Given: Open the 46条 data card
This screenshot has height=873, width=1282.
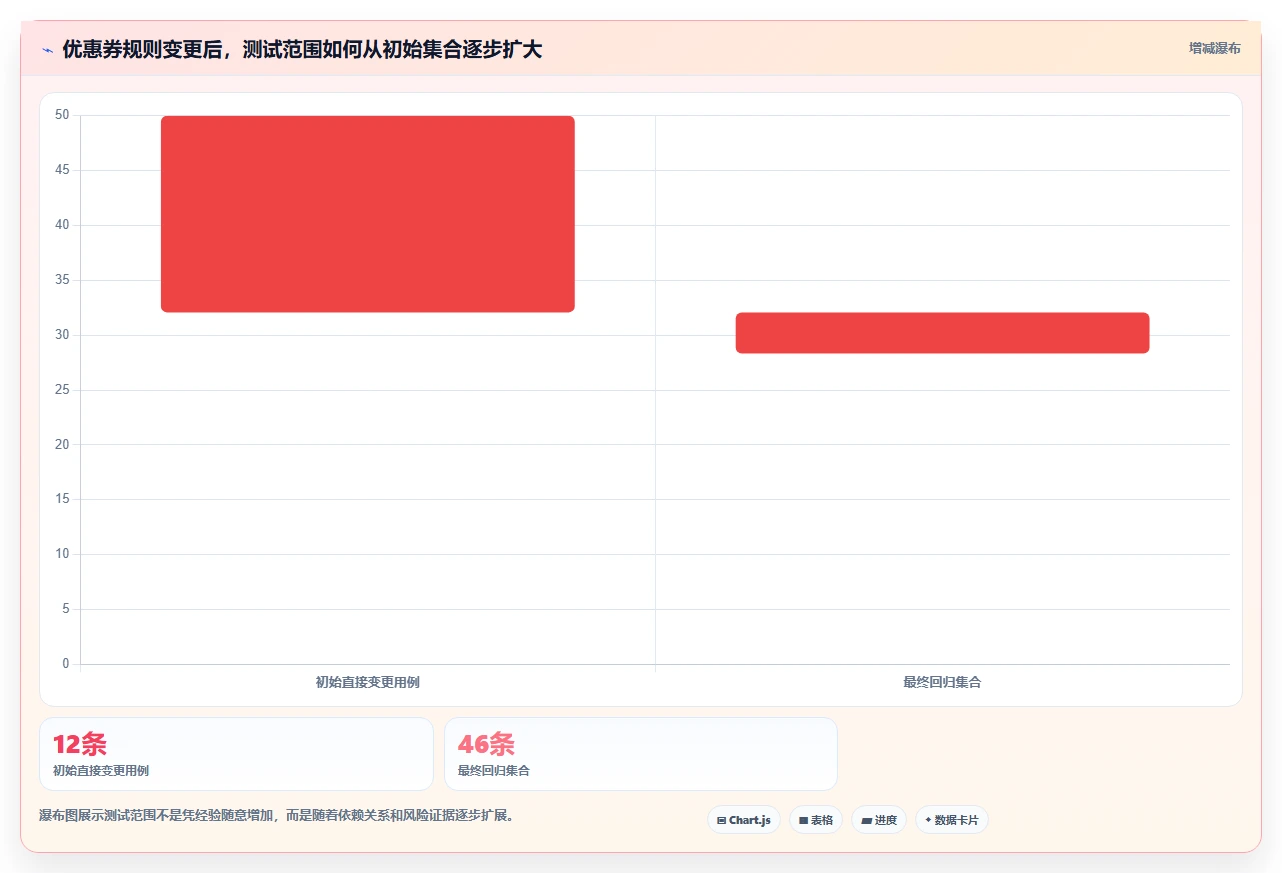Looking at the screenshot, I should (x=641, y=754).
